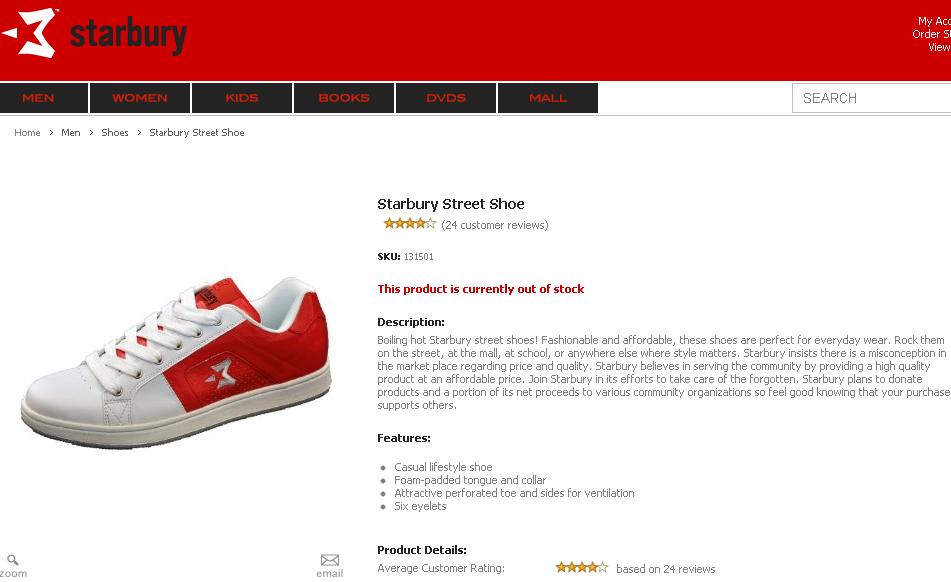Click the Average Customer Rating stars
The image size is (951, 582).
(x=582, y=567)
